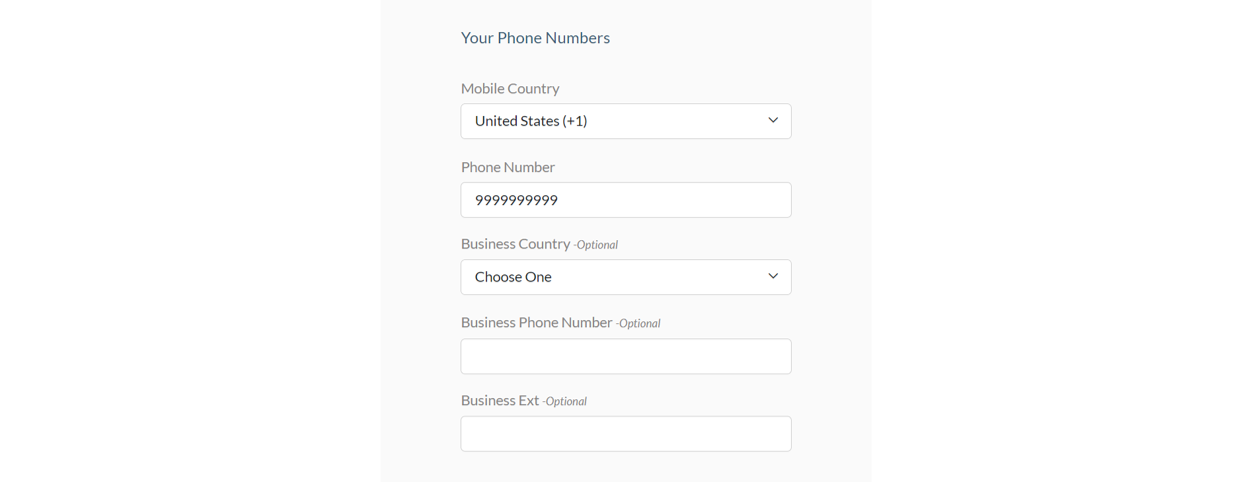Open the Mobile Country combo box

(x=625, y=121)
